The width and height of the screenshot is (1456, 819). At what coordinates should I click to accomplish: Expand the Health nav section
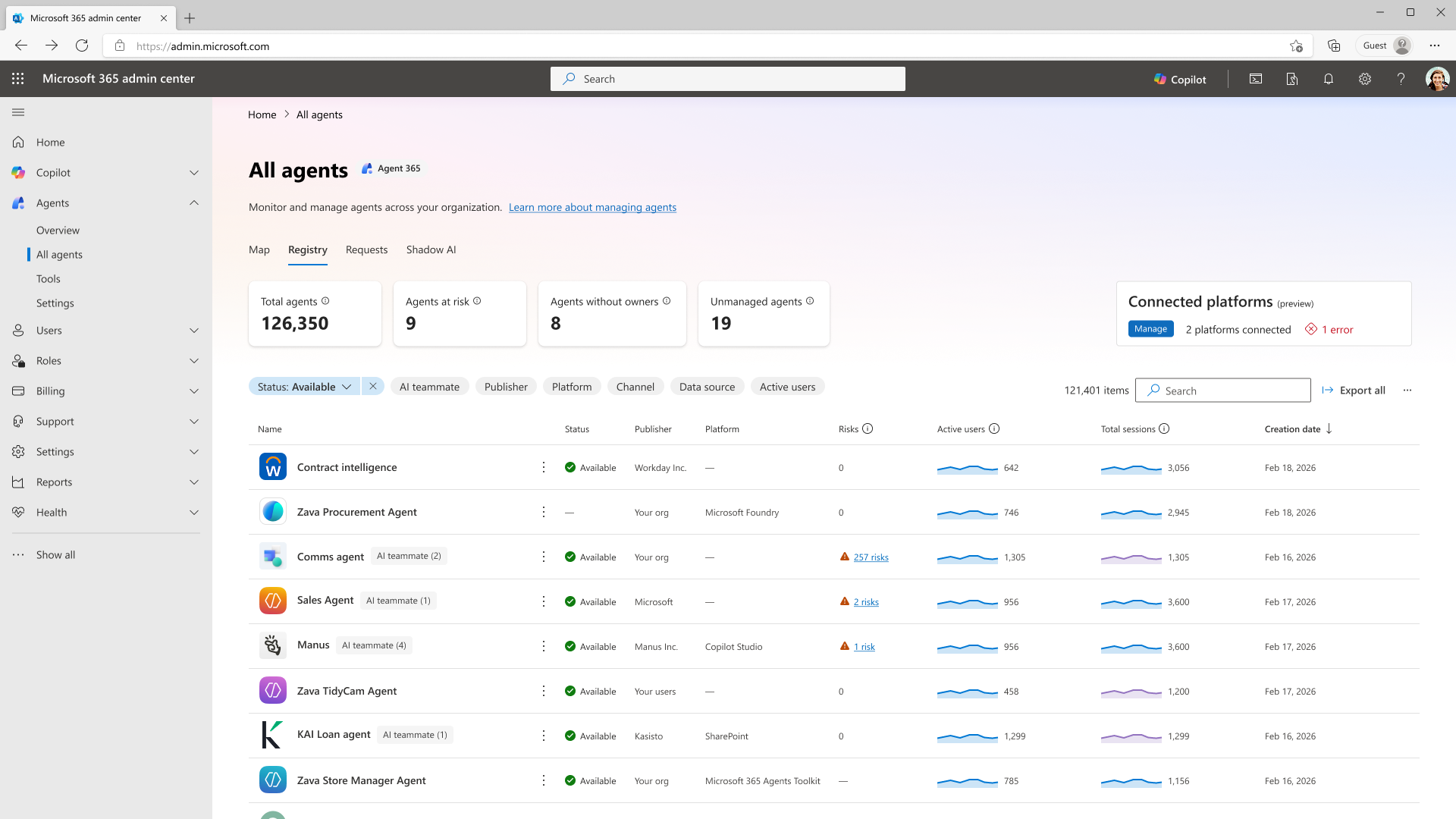194,513
